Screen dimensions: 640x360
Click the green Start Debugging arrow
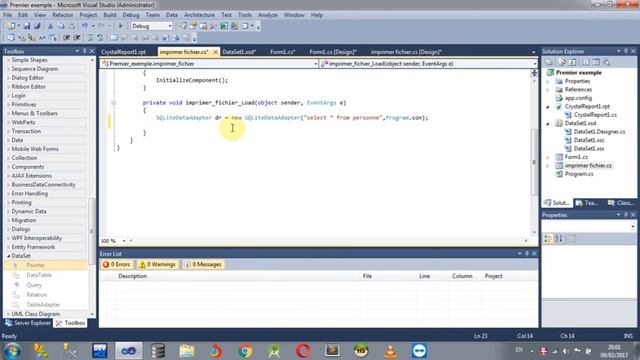point(120,26)
